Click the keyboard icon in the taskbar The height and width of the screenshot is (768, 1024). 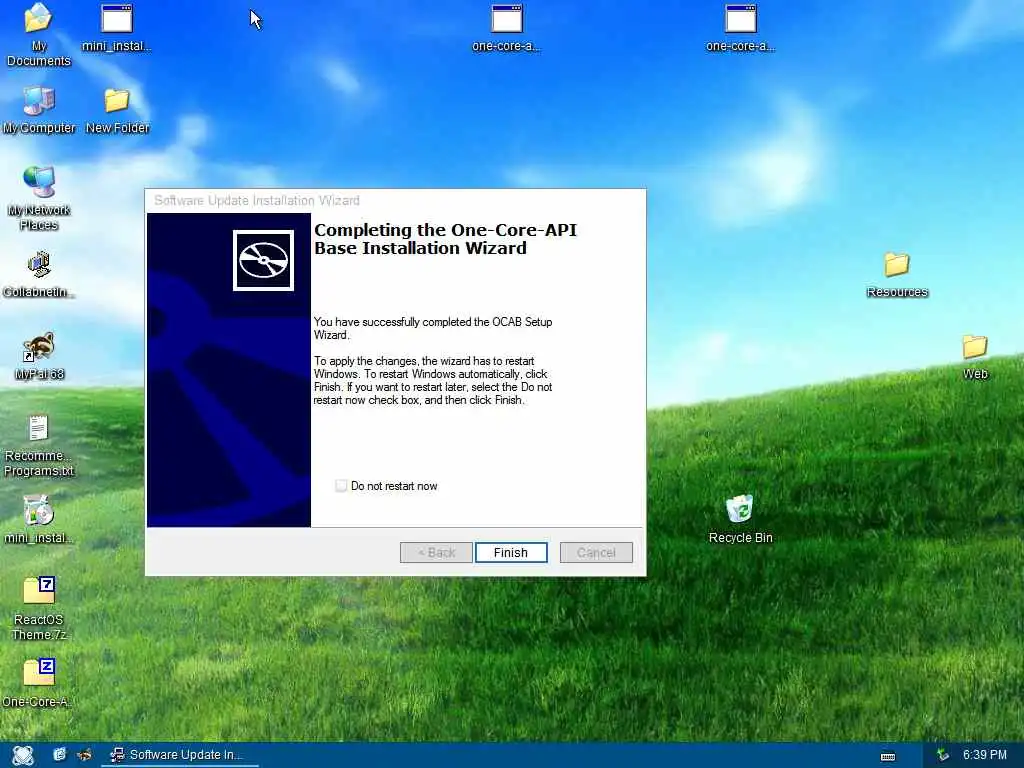(888, 756)
